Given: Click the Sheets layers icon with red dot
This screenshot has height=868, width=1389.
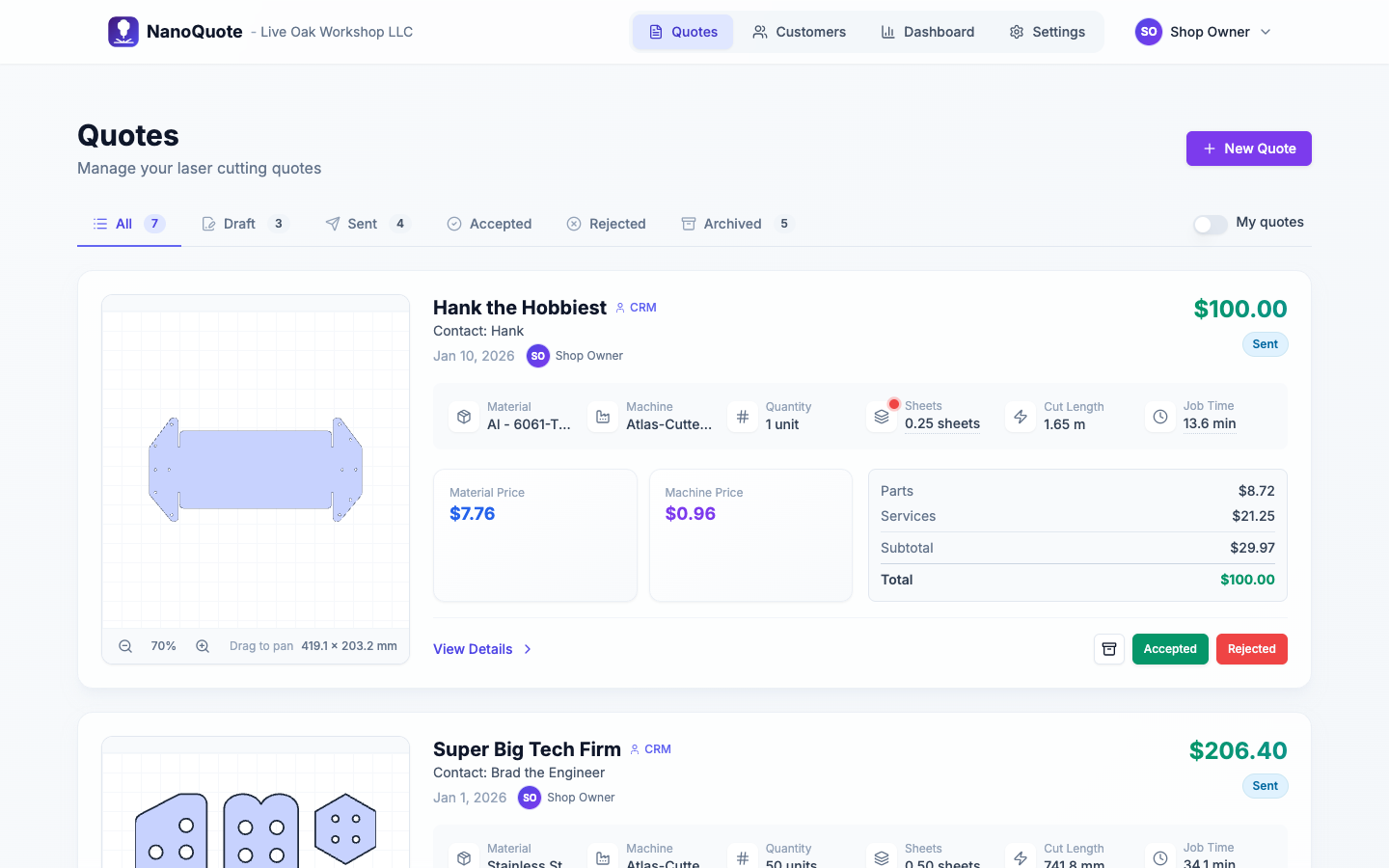Looking at the screenshot, I should [x=882, y=417].
